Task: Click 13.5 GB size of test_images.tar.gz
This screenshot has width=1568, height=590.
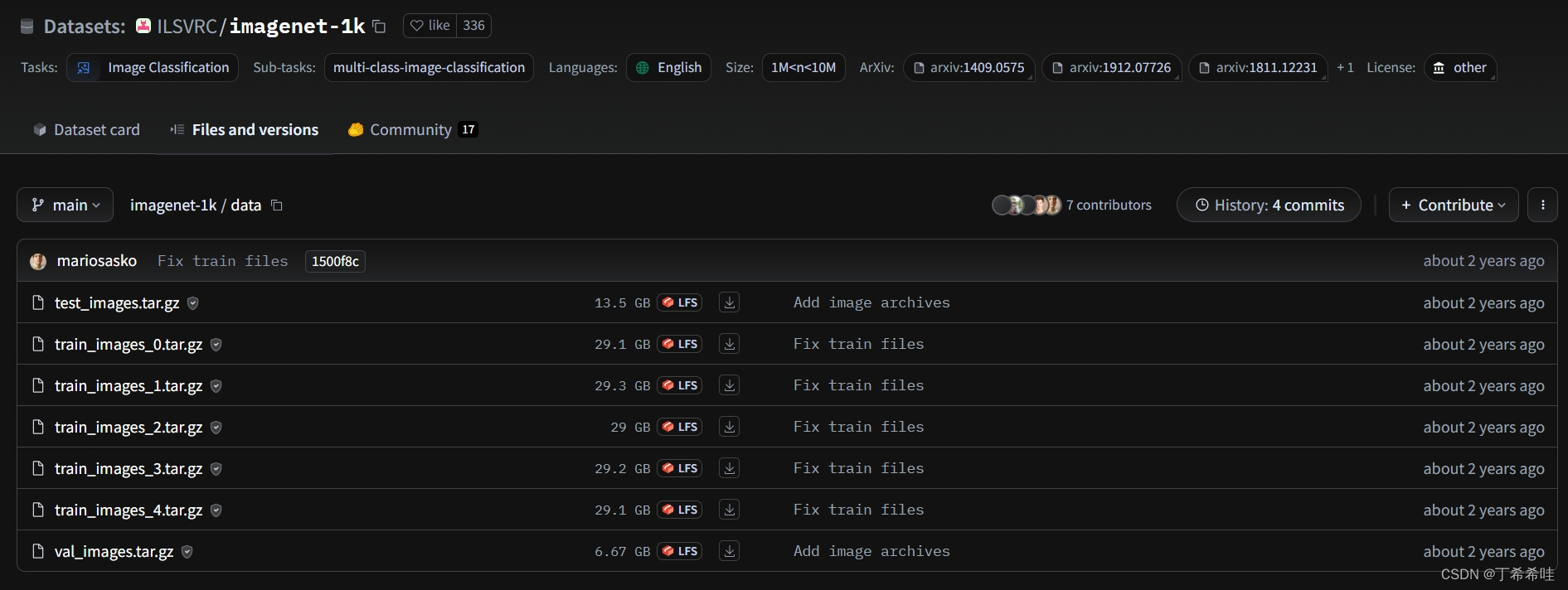Action: pyautogui.click(x=622, y=303)
